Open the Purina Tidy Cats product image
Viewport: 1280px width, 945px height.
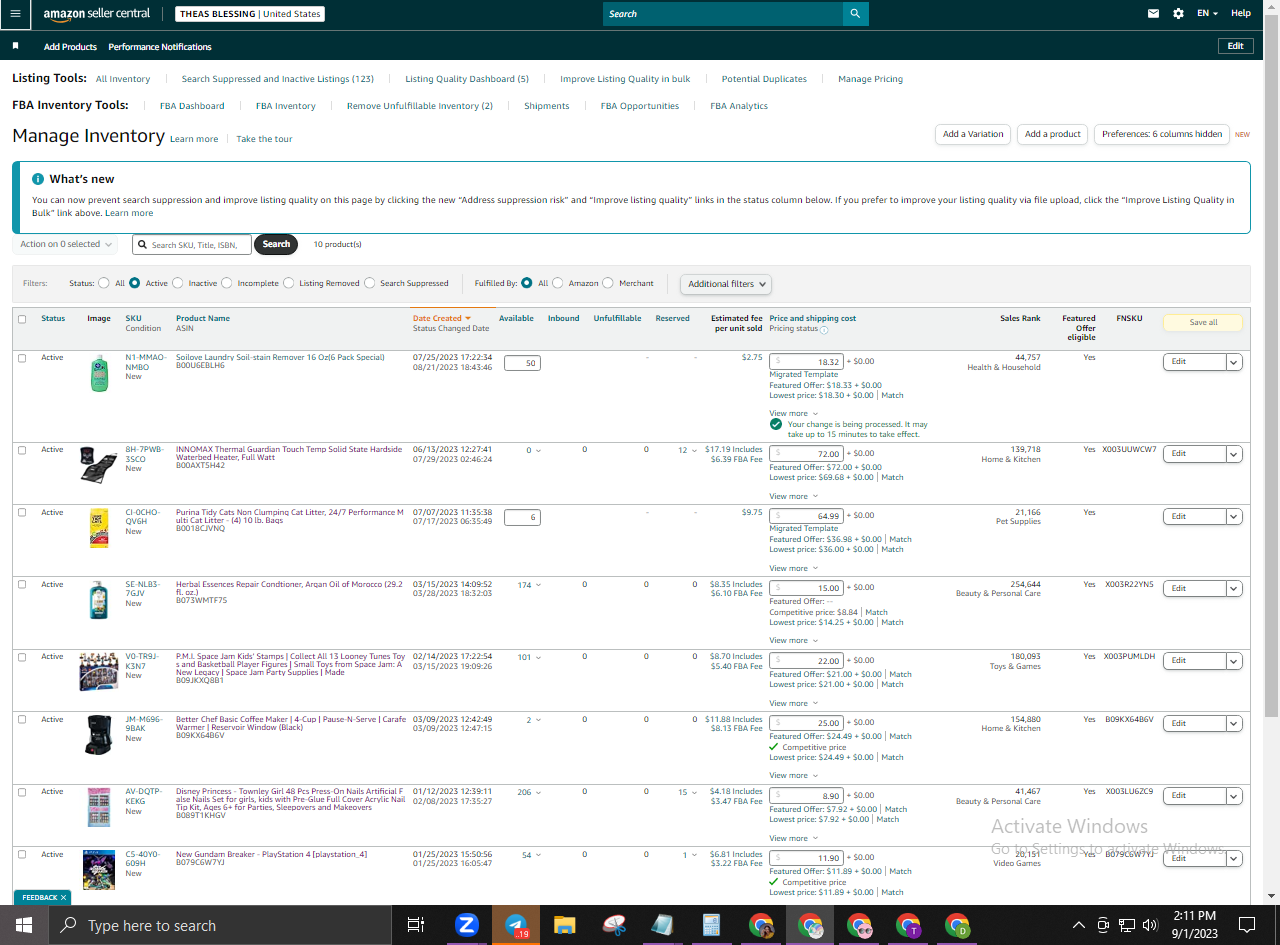99,528
